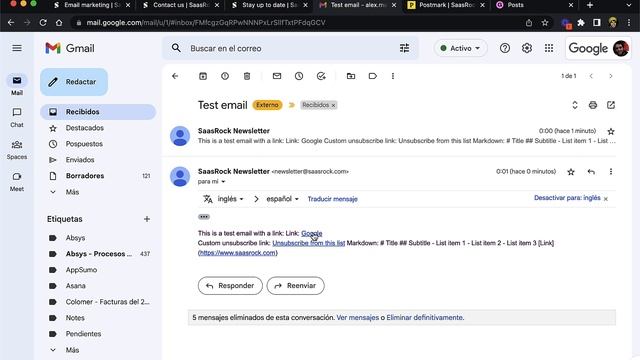This screenshot has width=640, height=360.
Task: Open the Chat section
Action: click(x=17, y=118)
